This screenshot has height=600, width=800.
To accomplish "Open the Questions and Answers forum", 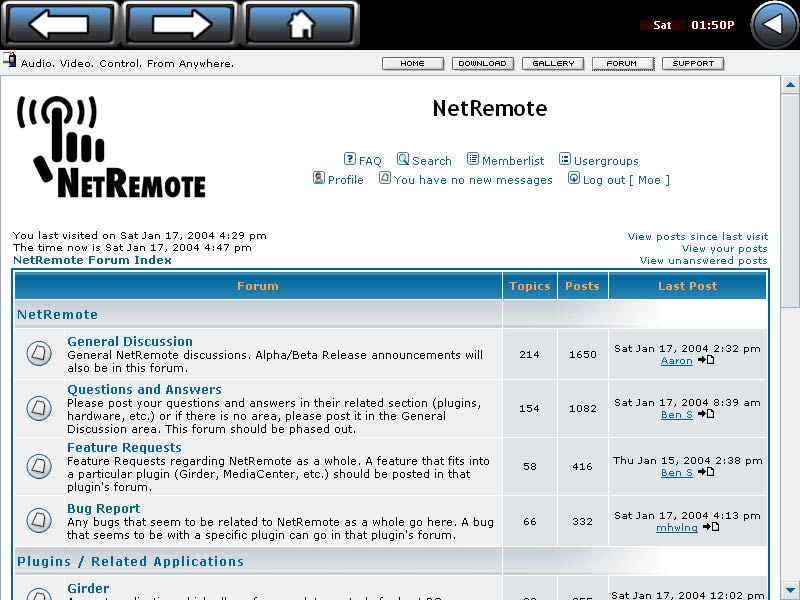I will tap(144, 389).
